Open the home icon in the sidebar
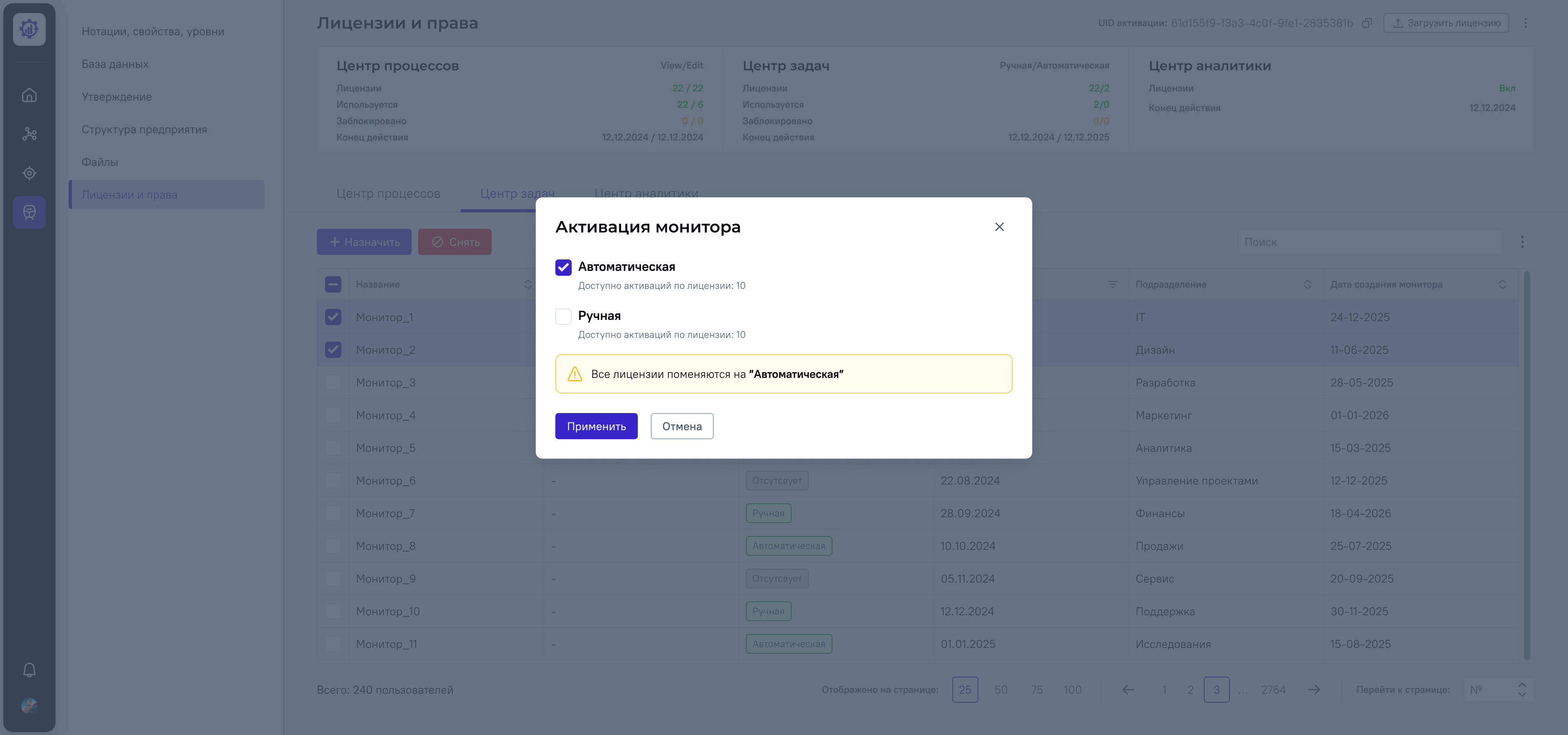The height and width of the screenshot is (735, 1568). pyautogui.click(x=29, y=95)
